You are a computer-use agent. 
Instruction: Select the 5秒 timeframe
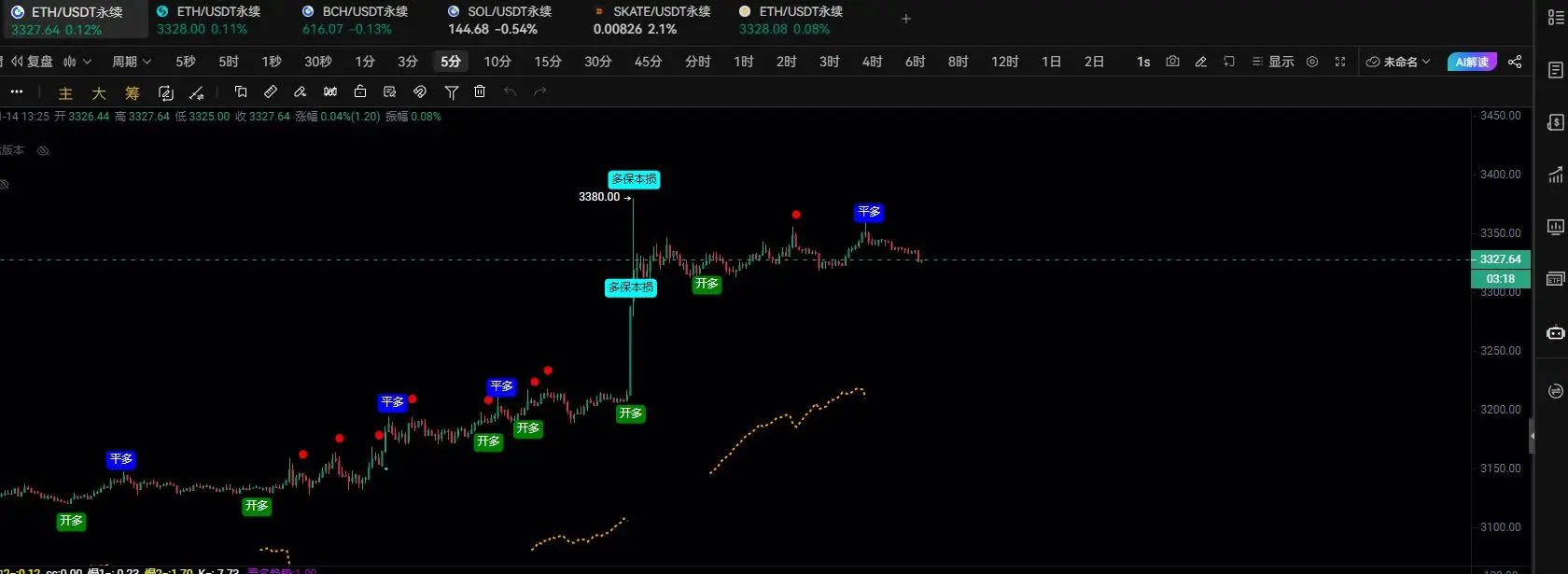click(186, 62)
